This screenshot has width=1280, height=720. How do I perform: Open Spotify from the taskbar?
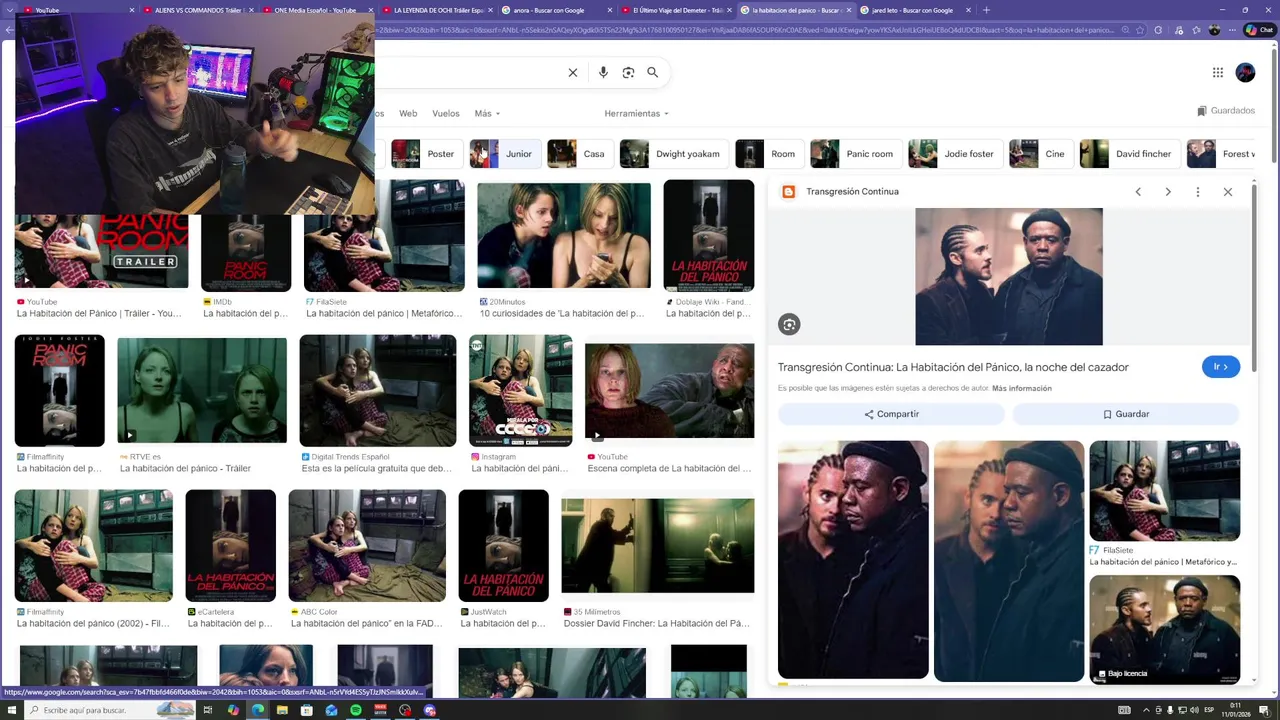[x=356, y=710]
